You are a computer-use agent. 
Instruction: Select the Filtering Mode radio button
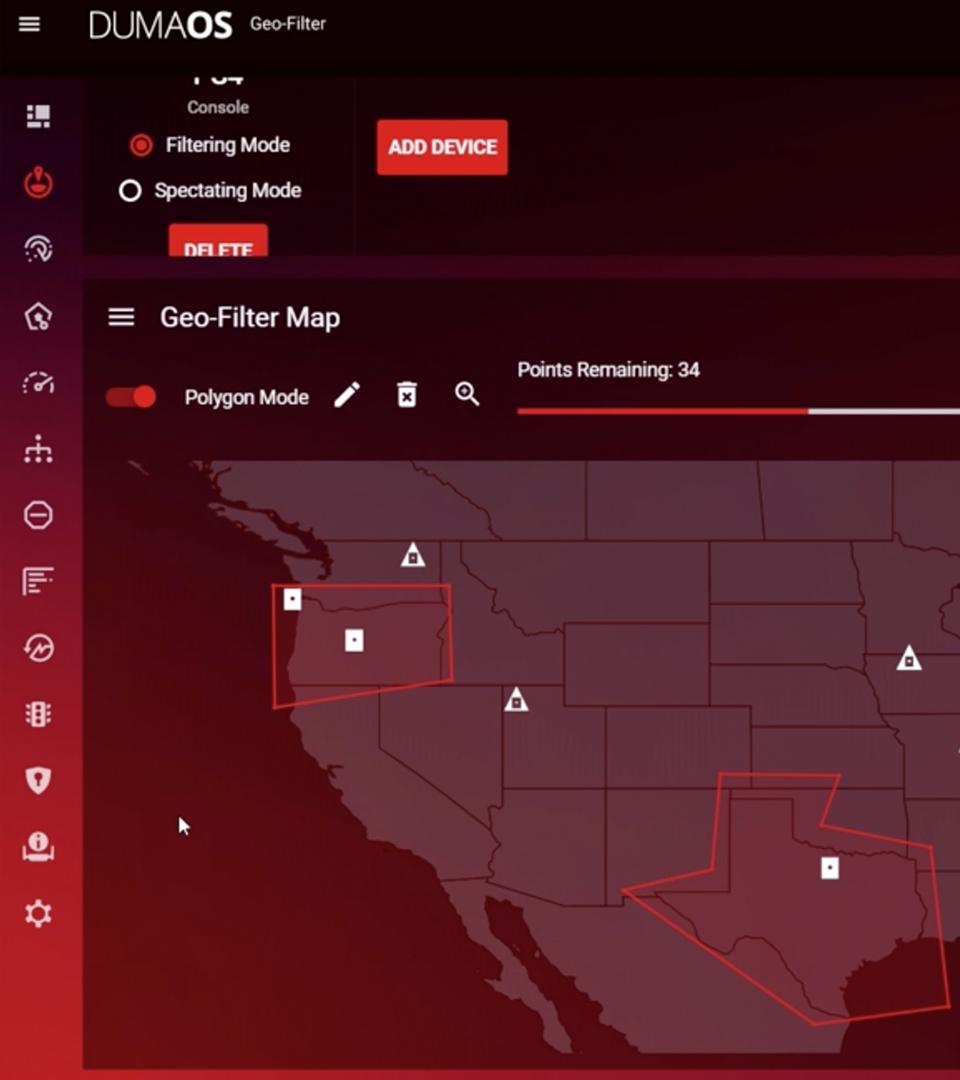[x=141, y=146]
